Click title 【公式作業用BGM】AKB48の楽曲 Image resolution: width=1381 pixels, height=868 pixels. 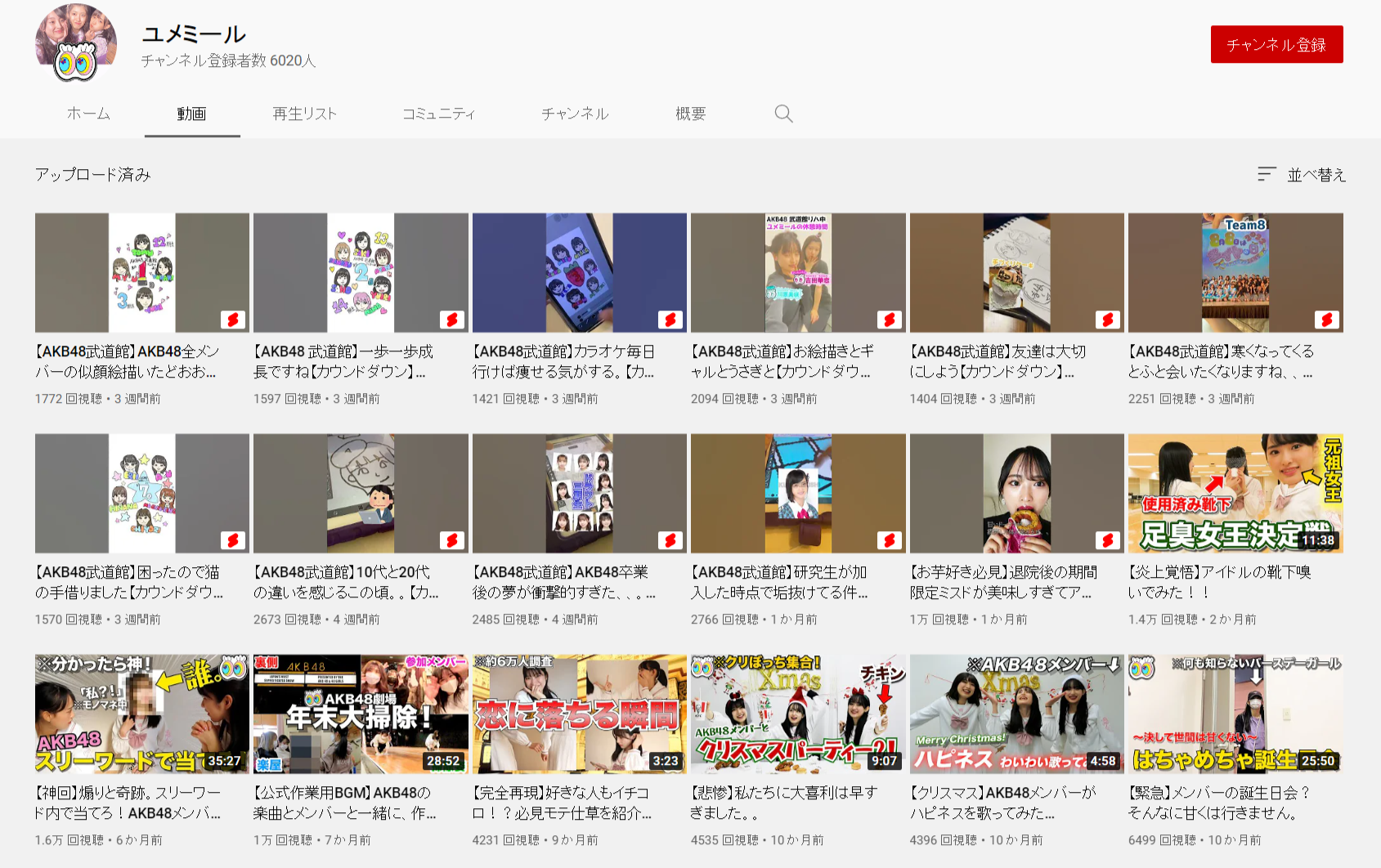(x=345, y=803)
